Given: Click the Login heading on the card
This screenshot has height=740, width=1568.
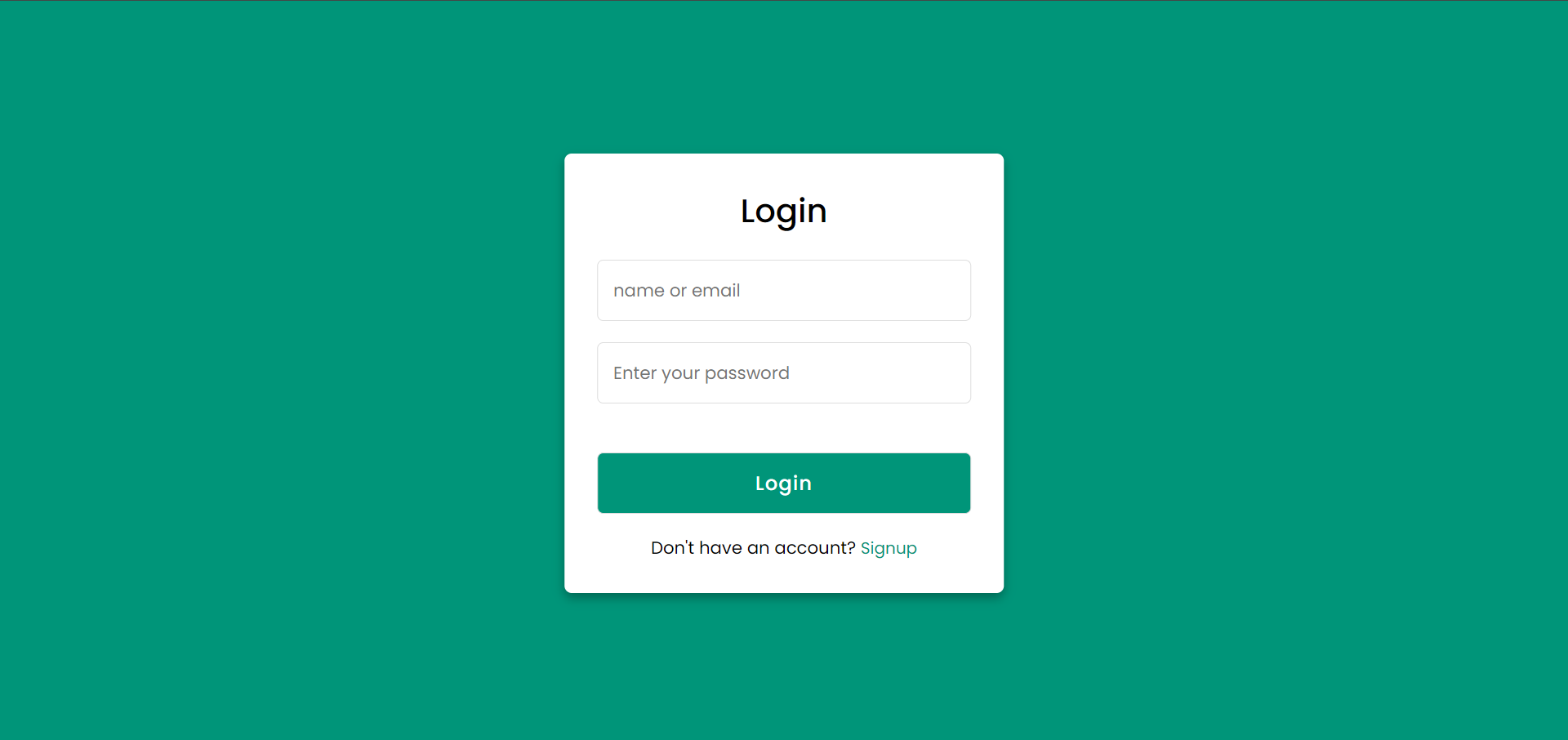Looking at the screenshot, I should click(x=784, y=212).
